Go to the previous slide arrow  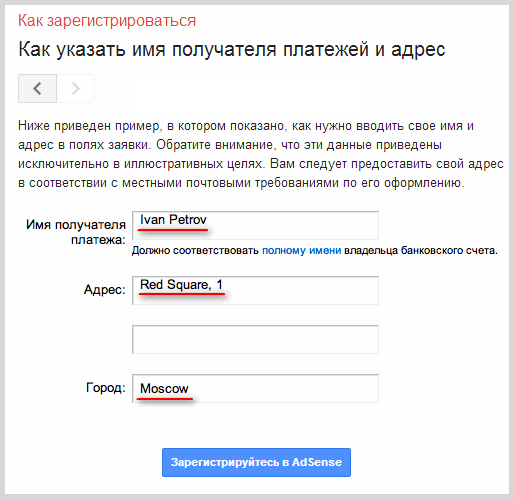[x=37, y=88]
